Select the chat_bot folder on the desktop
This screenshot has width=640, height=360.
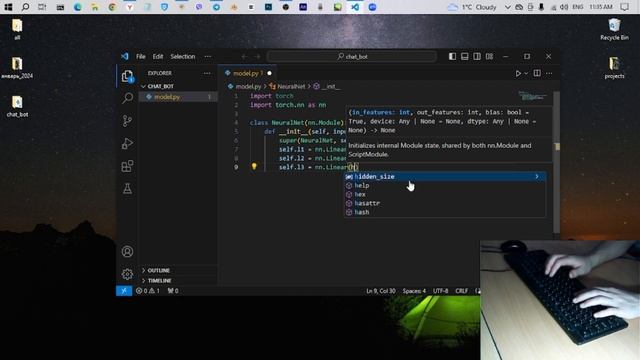17,106
